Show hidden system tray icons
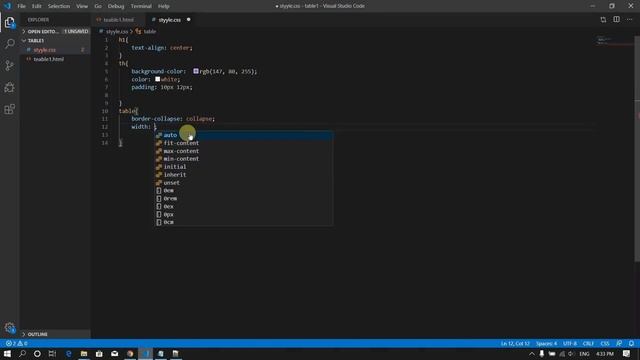 pos(531,354)
